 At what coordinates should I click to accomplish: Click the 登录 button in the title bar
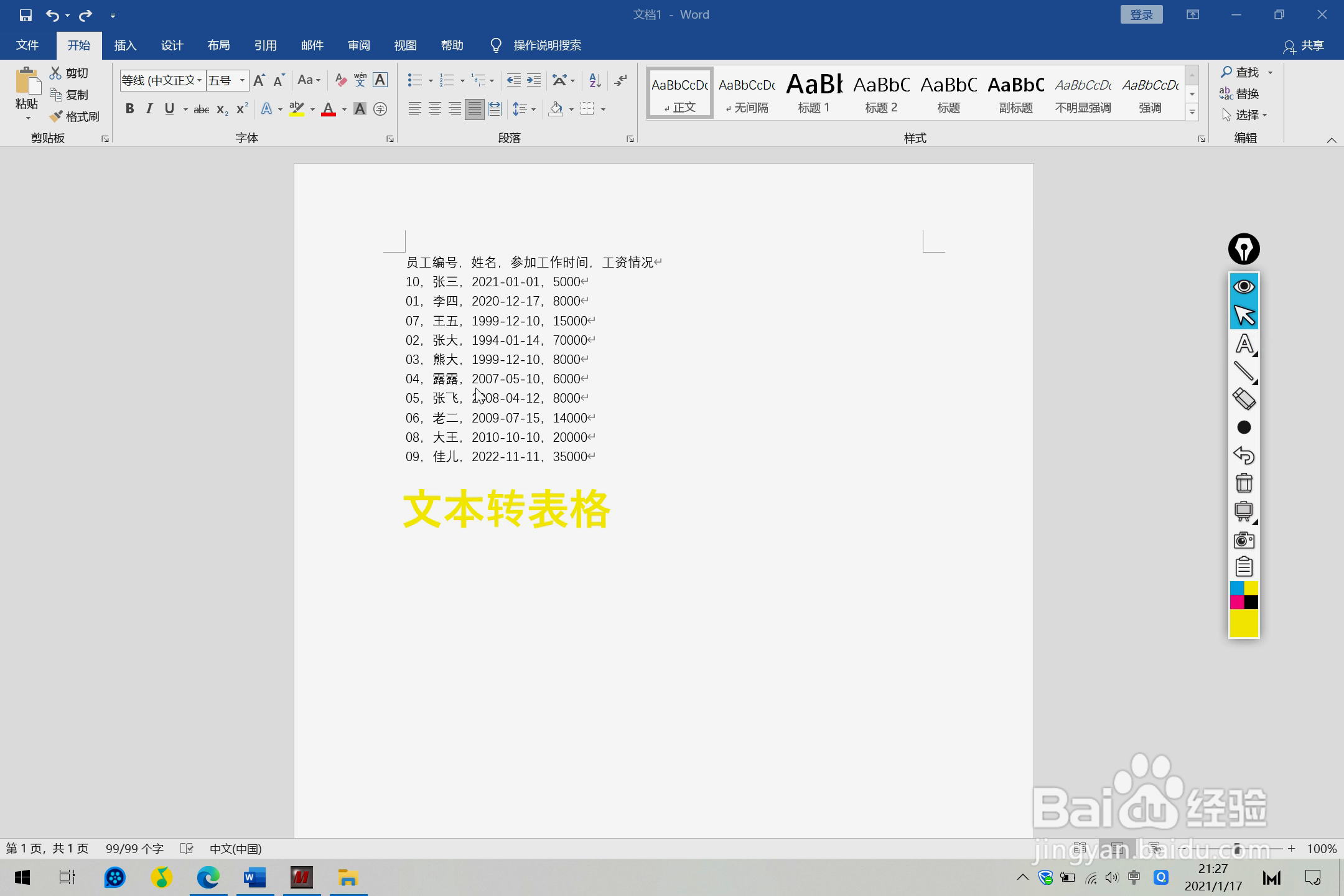coord(1142,14)
